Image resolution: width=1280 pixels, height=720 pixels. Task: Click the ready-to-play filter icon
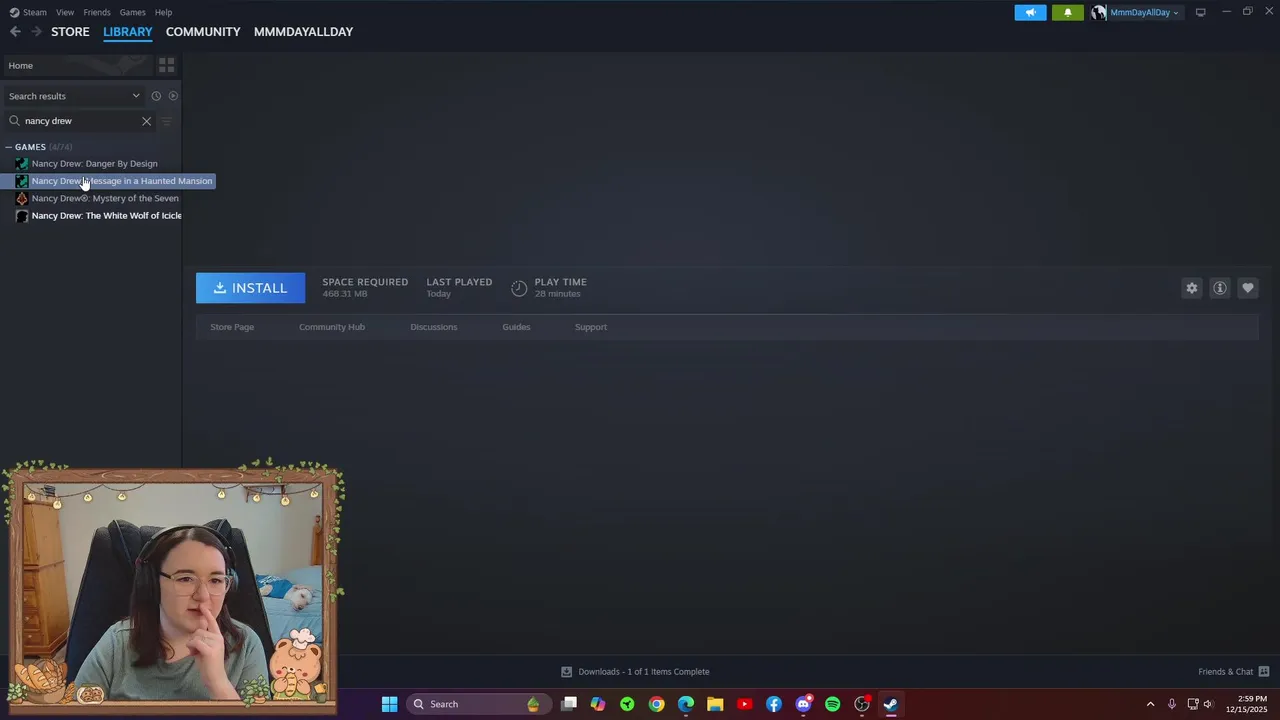173,96
